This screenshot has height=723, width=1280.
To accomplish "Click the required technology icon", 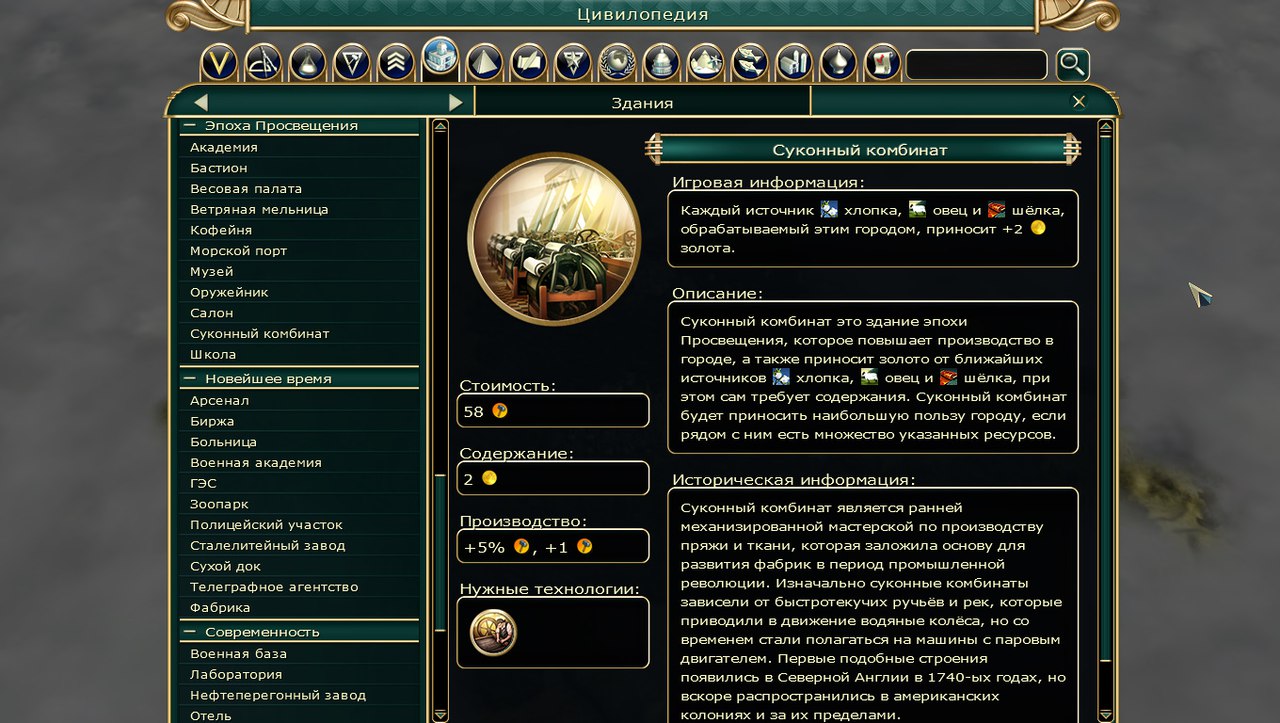I will tap(493, 632).
